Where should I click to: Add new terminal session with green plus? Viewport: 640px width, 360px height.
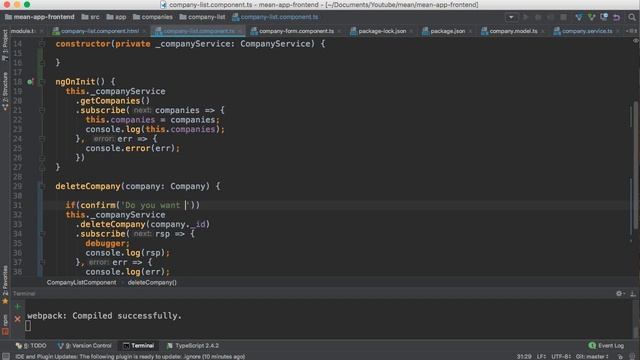(17, 306)
